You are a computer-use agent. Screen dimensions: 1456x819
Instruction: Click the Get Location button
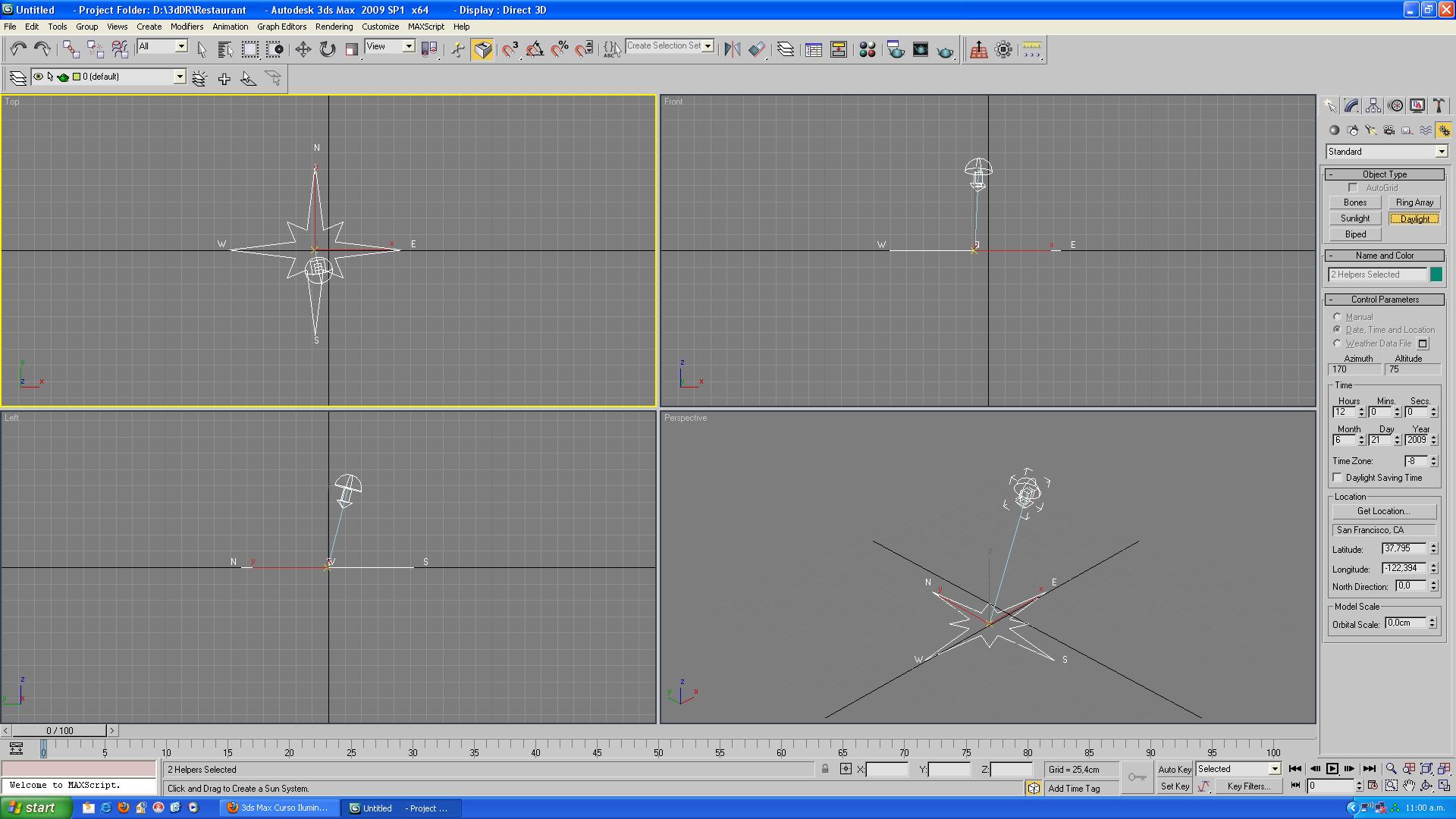click(1383, 511)
